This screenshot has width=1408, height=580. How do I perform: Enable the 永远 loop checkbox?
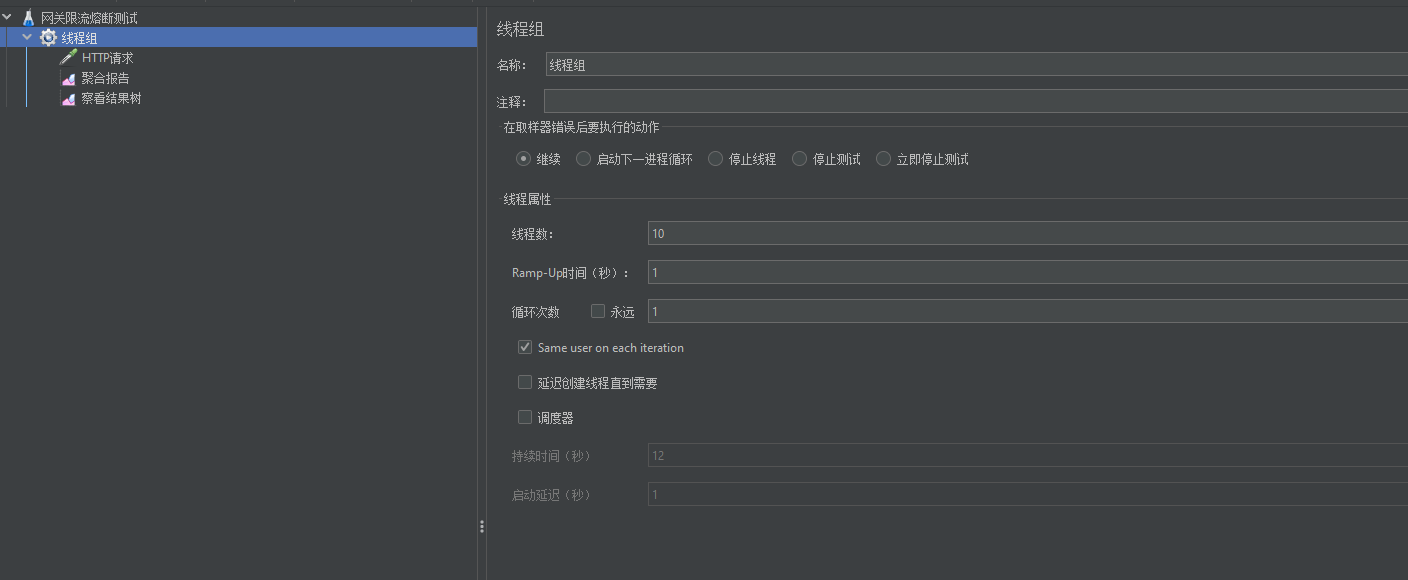click(598, 311)
